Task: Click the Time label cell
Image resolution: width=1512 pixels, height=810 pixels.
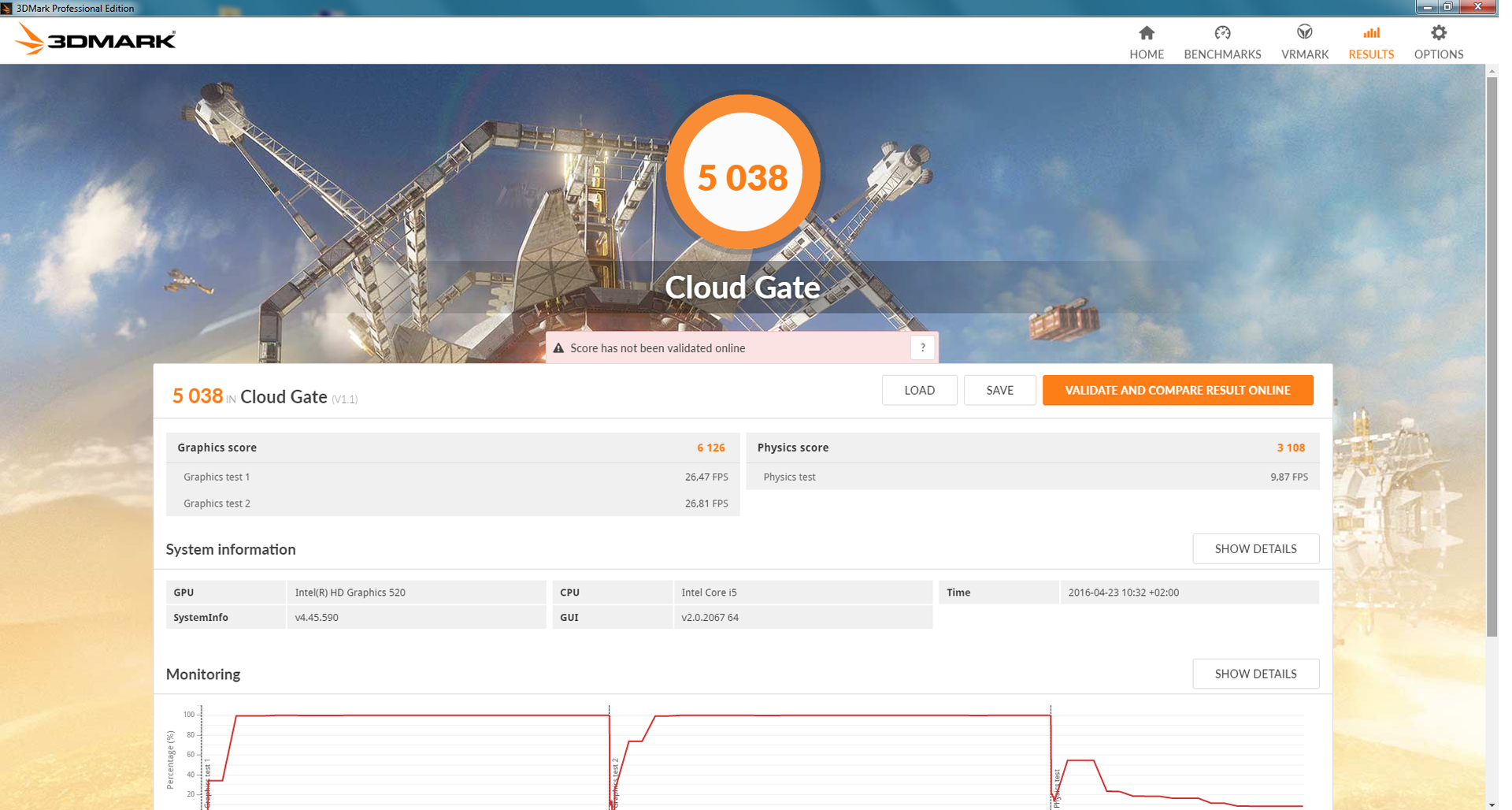Action: [x=999, y=593]
